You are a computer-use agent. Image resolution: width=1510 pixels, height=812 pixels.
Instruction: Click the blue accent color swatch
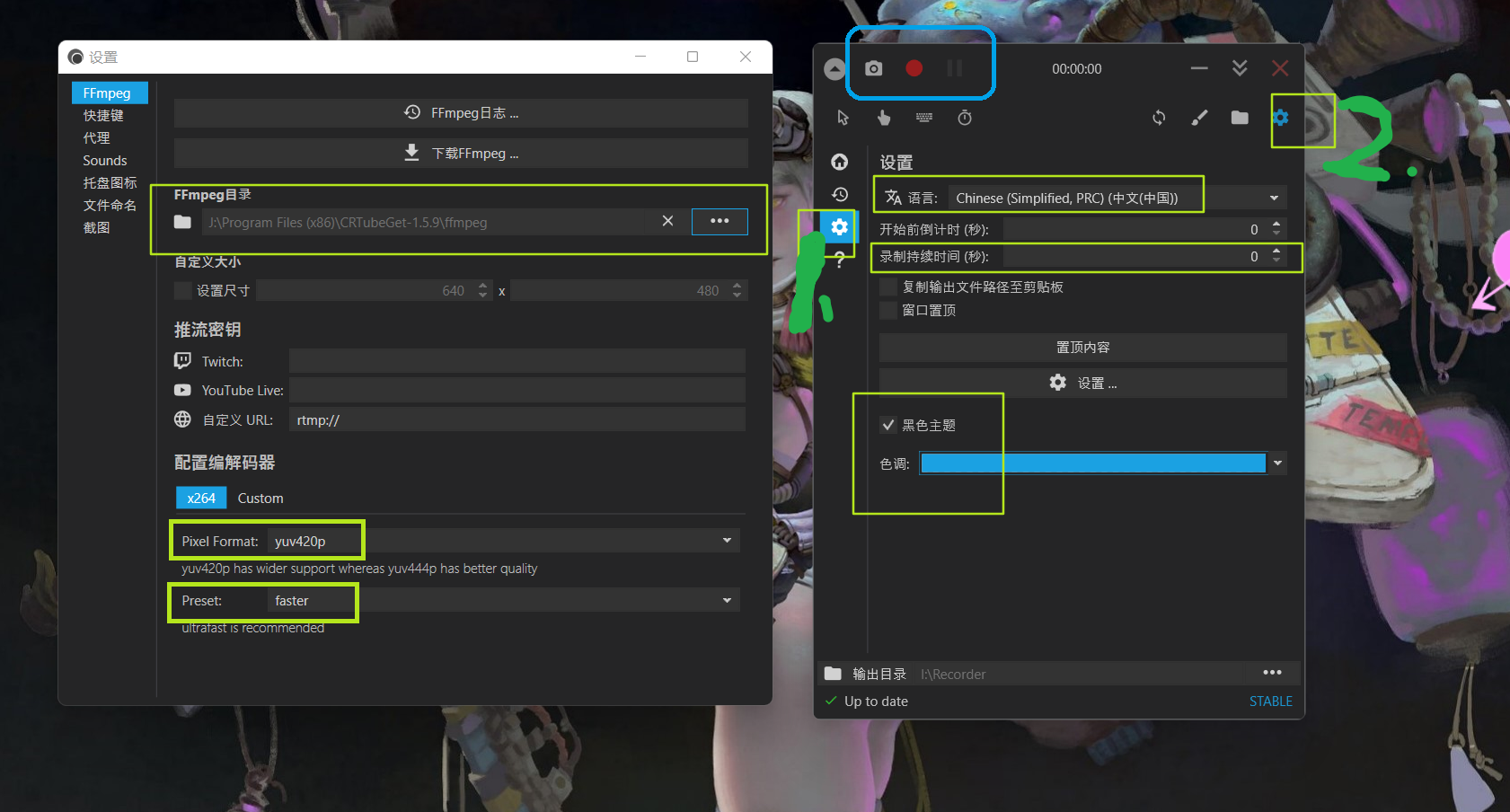click(x=1093, y=463)
